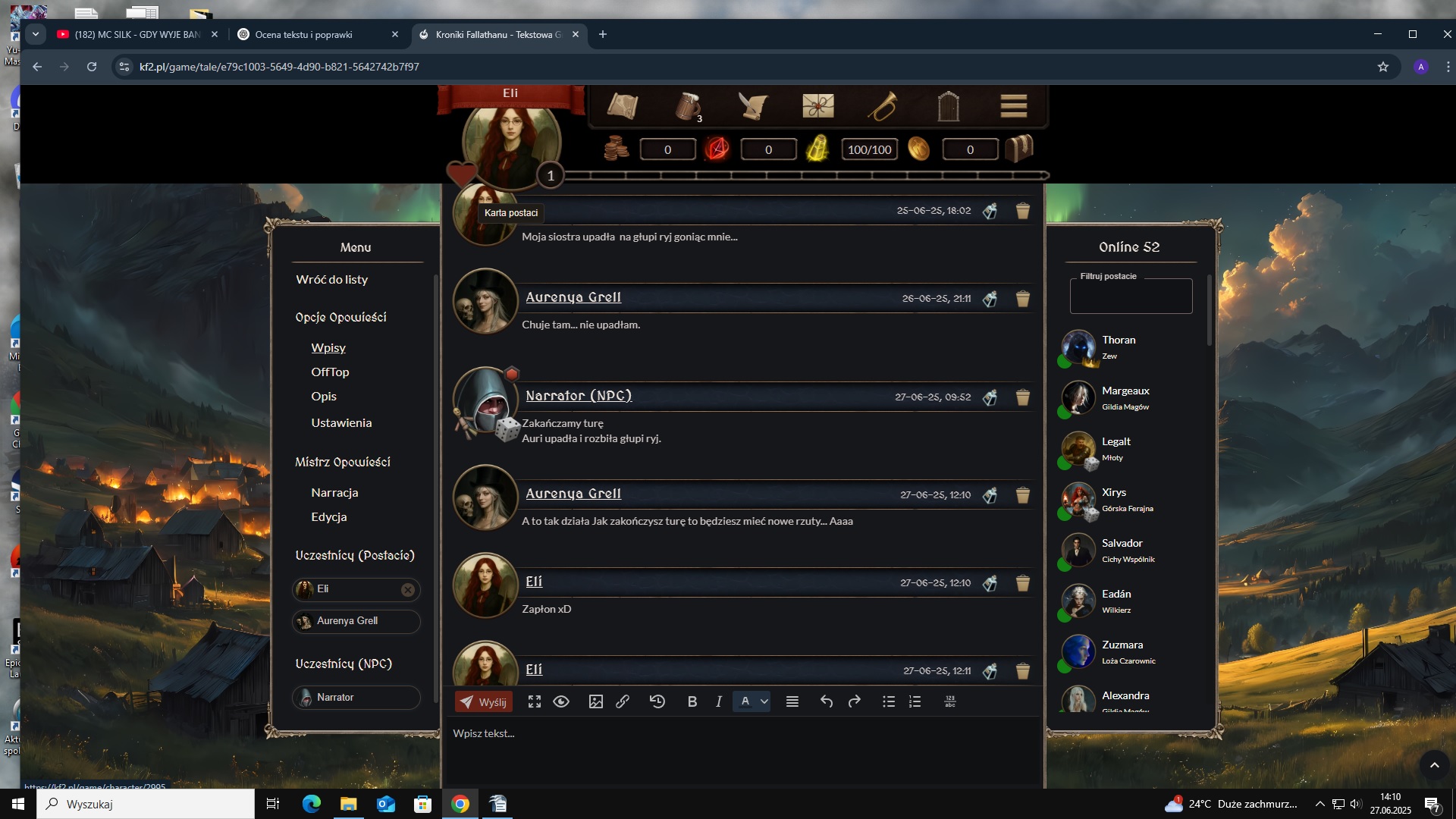Open Opis section
Image resolution: width=1456 pixels, height=819 pixels.
pos(324,397)
